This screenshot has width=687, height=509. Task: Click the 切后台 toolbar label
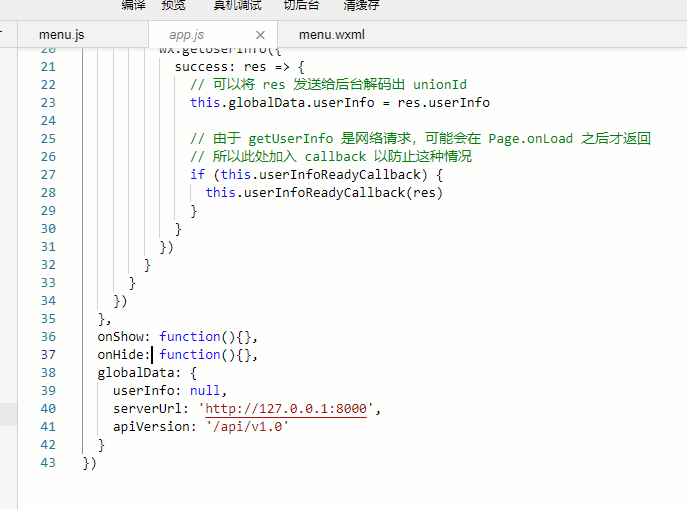pos(301,5)
